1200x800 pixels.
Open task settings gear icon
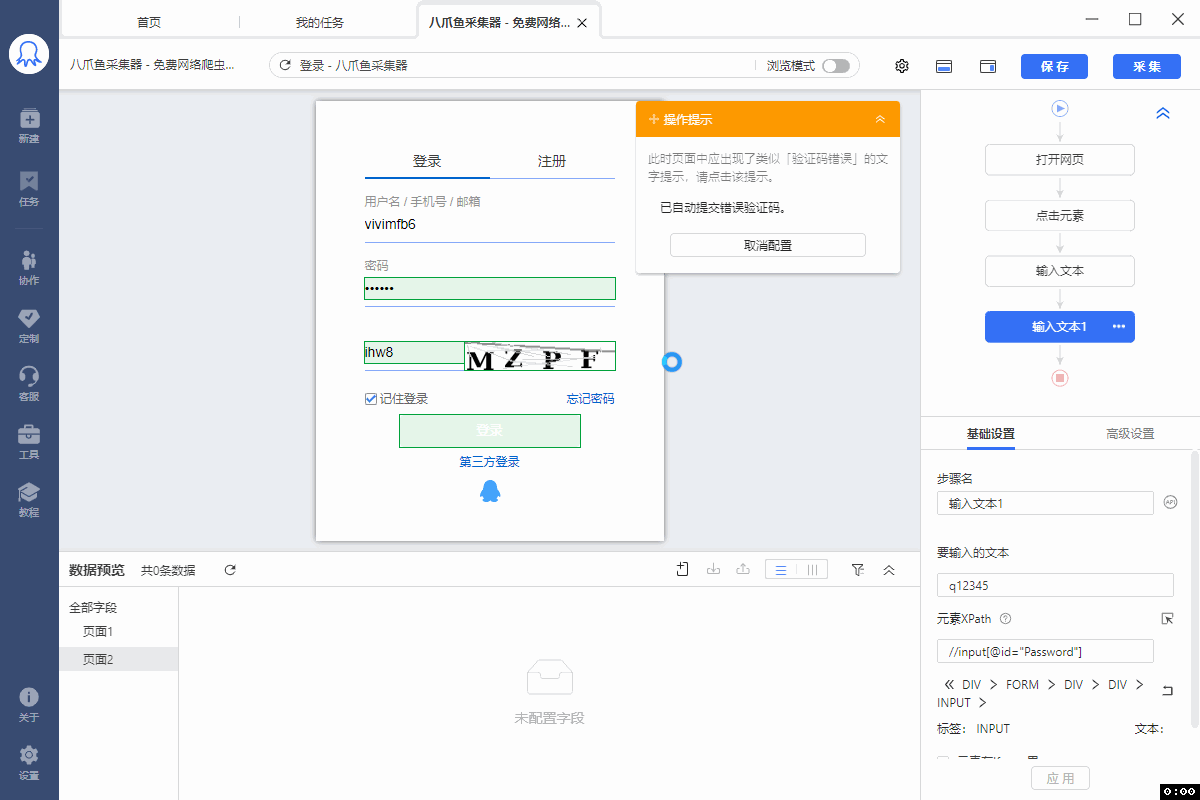point(902,66)
